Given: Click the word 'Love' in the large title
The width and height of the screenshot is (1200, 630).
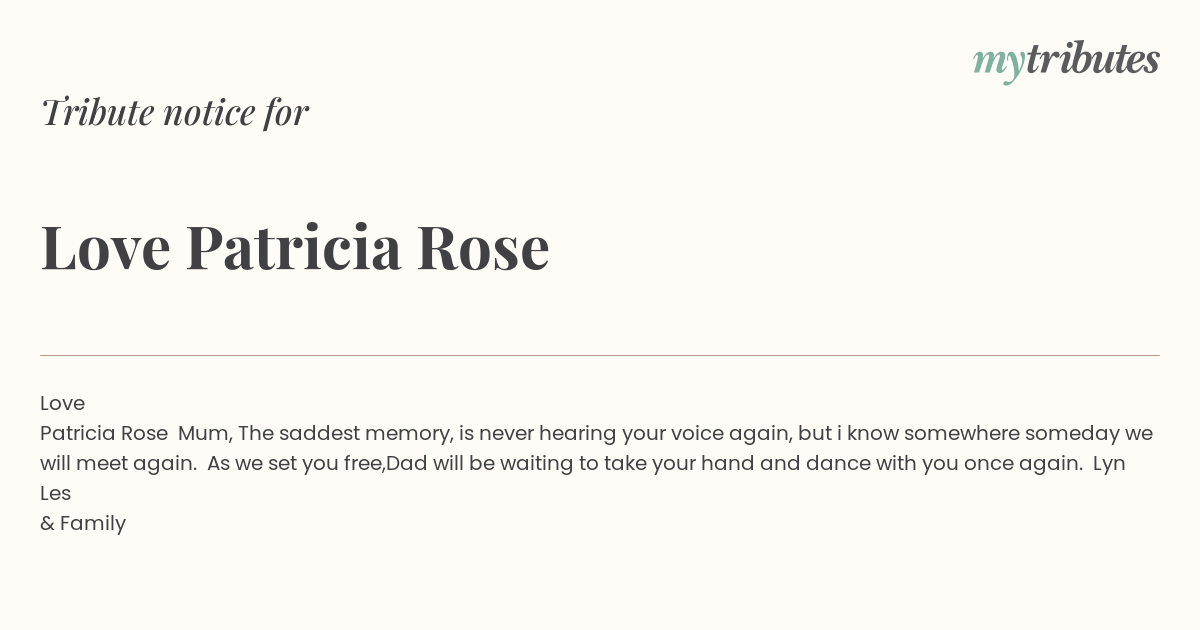Looking at the screenshot, I should 106,247.
